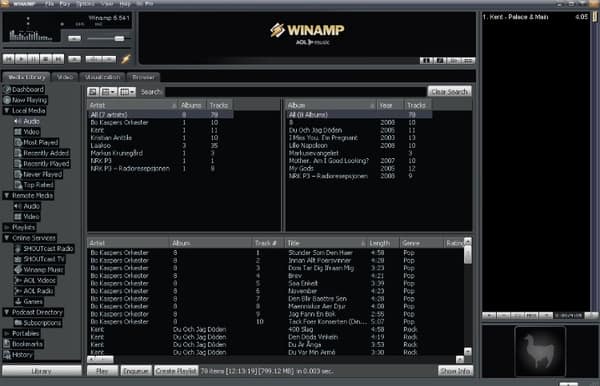Collapse the Local Media tree node
The height and width of the screenshot is (386, 600).
7,111
